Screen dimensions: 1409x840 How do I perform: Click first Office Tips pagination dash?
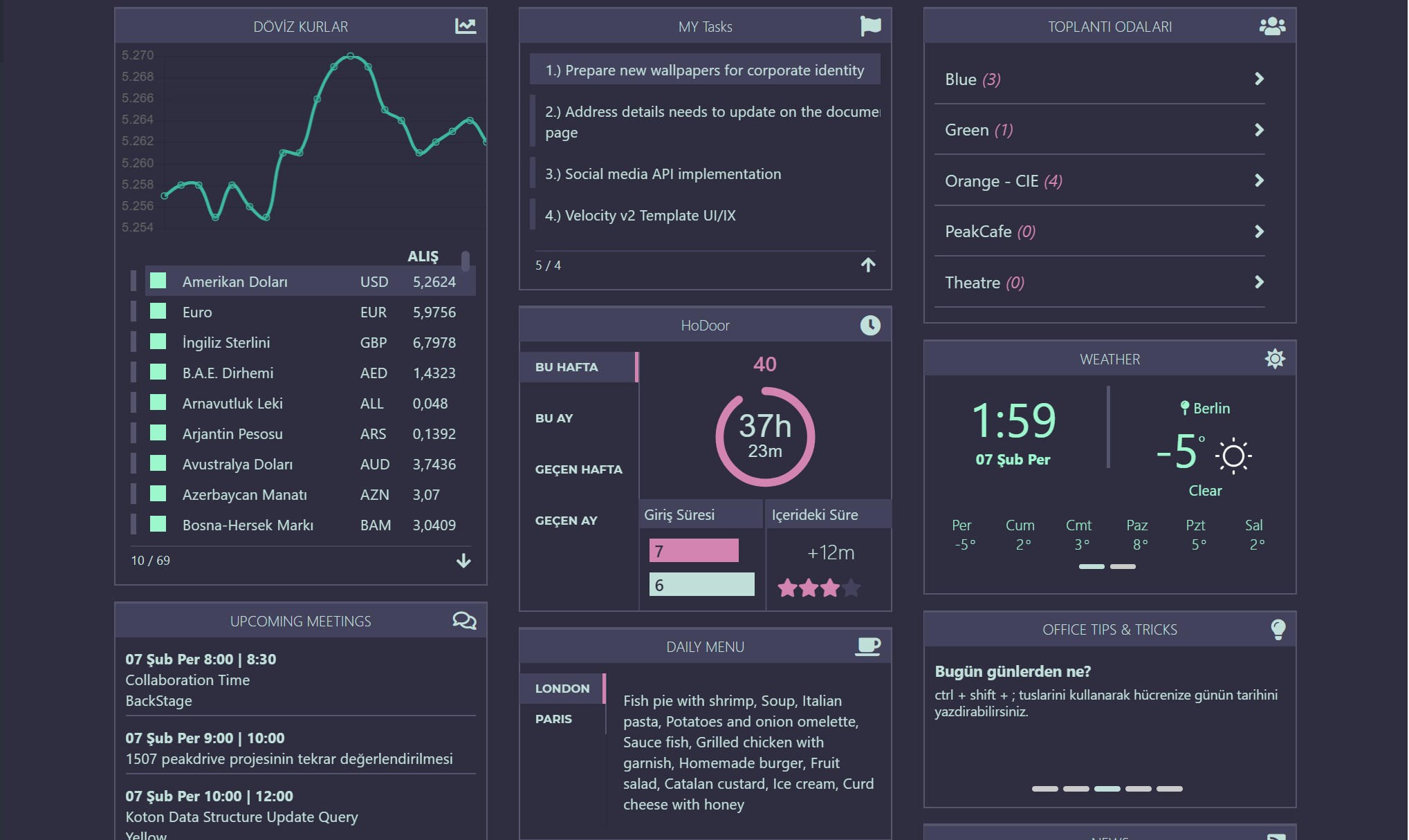1044,788
